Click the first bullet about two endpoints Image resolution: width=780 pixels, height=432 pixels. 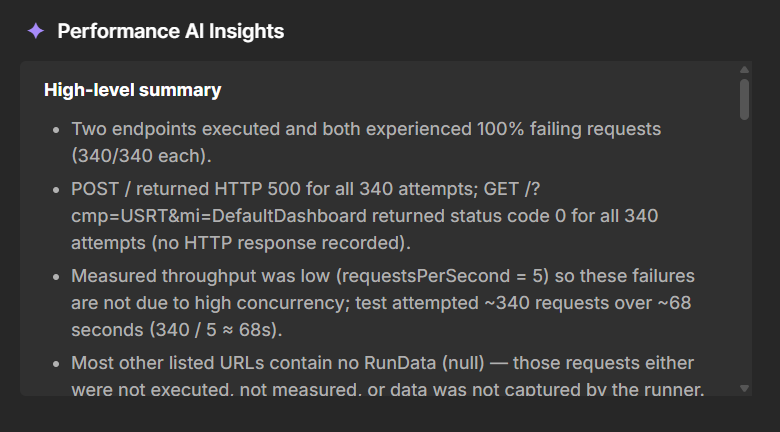[x=365, y=130]
